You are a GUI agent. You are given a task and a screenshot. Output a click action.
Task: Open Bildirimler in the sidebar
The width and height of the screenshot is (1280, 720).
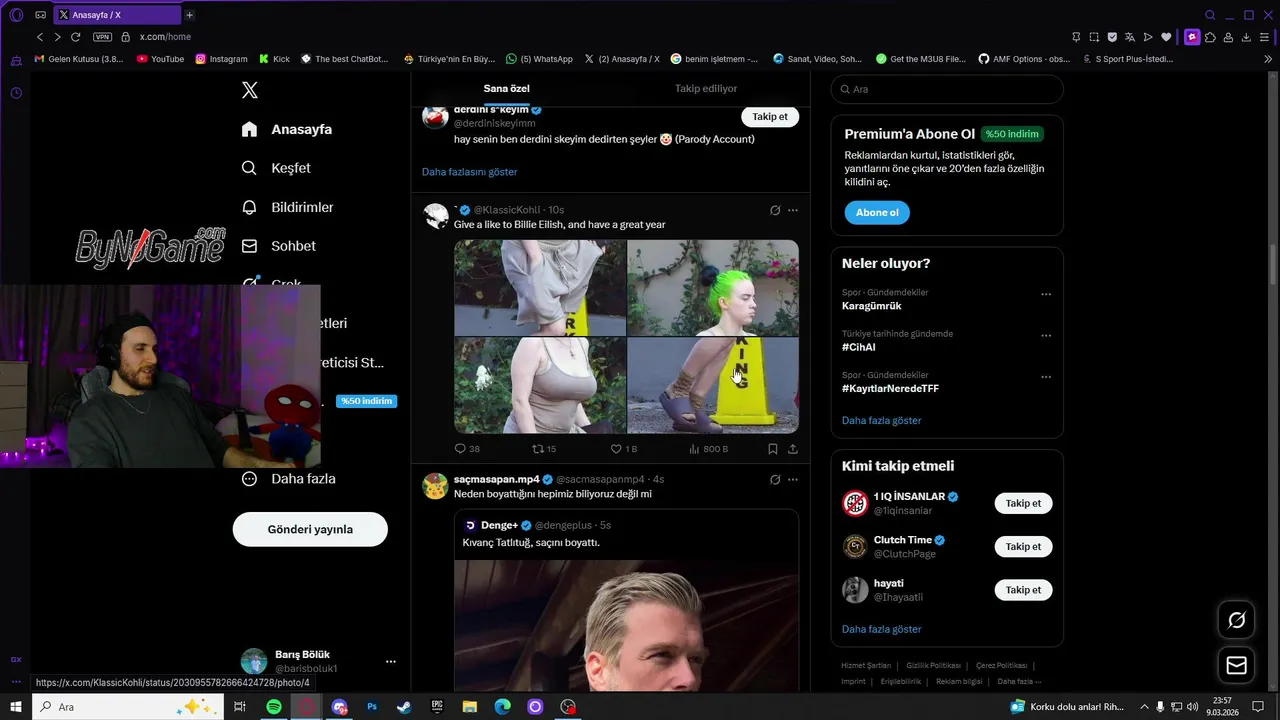pos(287,207)
